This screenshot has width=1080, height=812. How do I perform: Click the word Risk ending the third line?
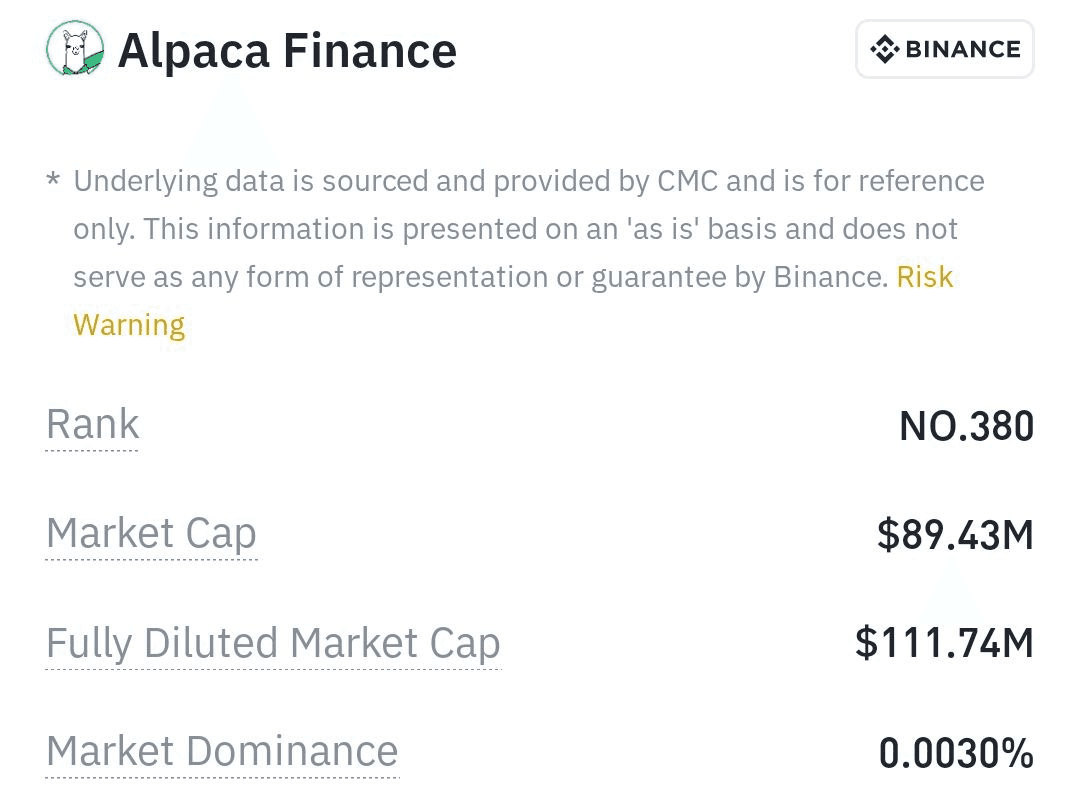(x=924, y=277)
